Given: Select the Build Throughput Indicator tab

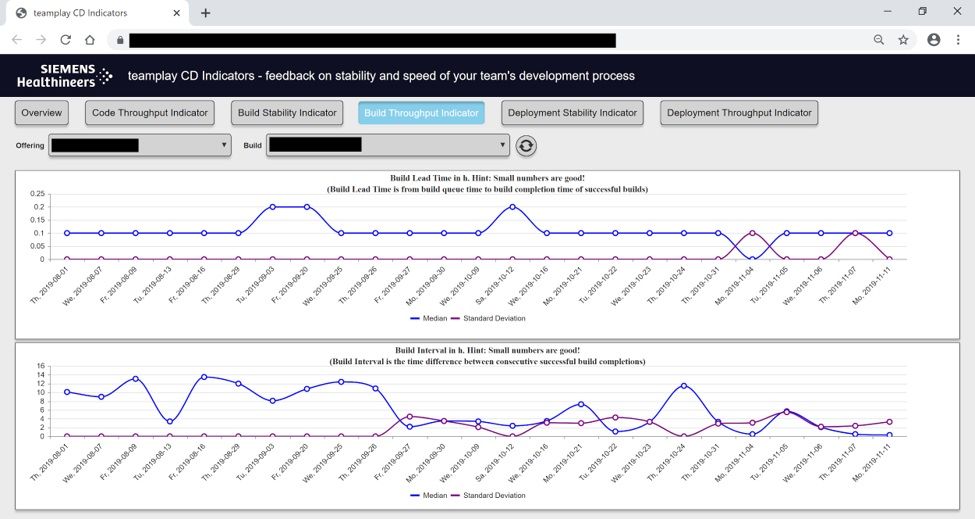Looking at the screenshot, I should tap(421, 113).
